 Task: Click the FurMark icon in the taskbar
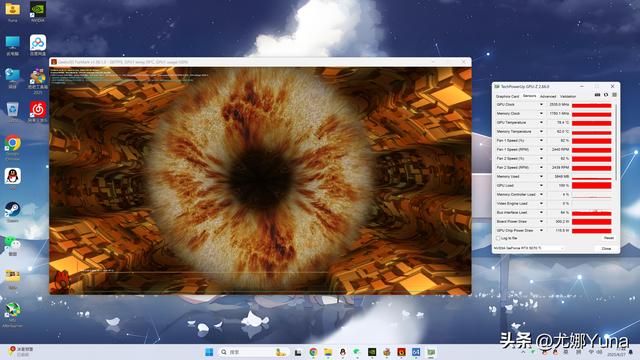[401, 352]
